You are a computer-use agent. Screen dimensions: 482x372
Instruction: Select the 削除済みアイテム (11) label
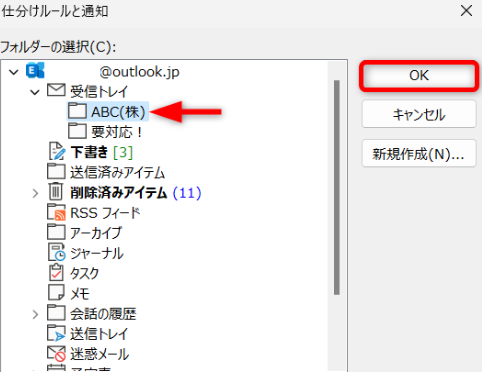[x=136, y=193]
